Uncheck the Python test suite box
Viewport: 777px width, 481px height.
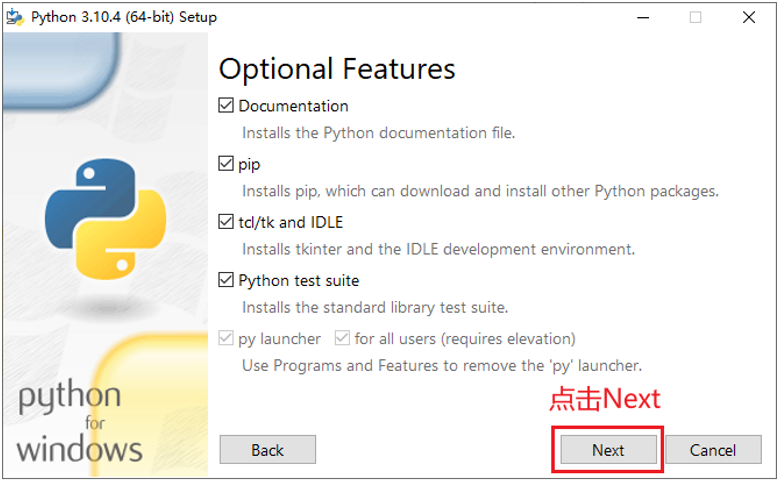226,280
